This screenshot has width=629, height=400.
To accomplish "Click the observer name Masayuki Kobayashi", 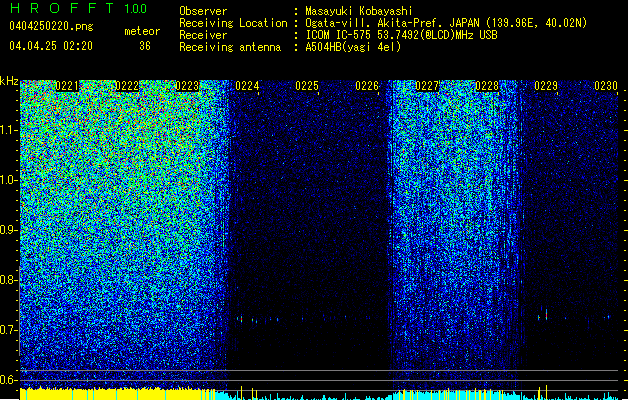I will [359, 11].
